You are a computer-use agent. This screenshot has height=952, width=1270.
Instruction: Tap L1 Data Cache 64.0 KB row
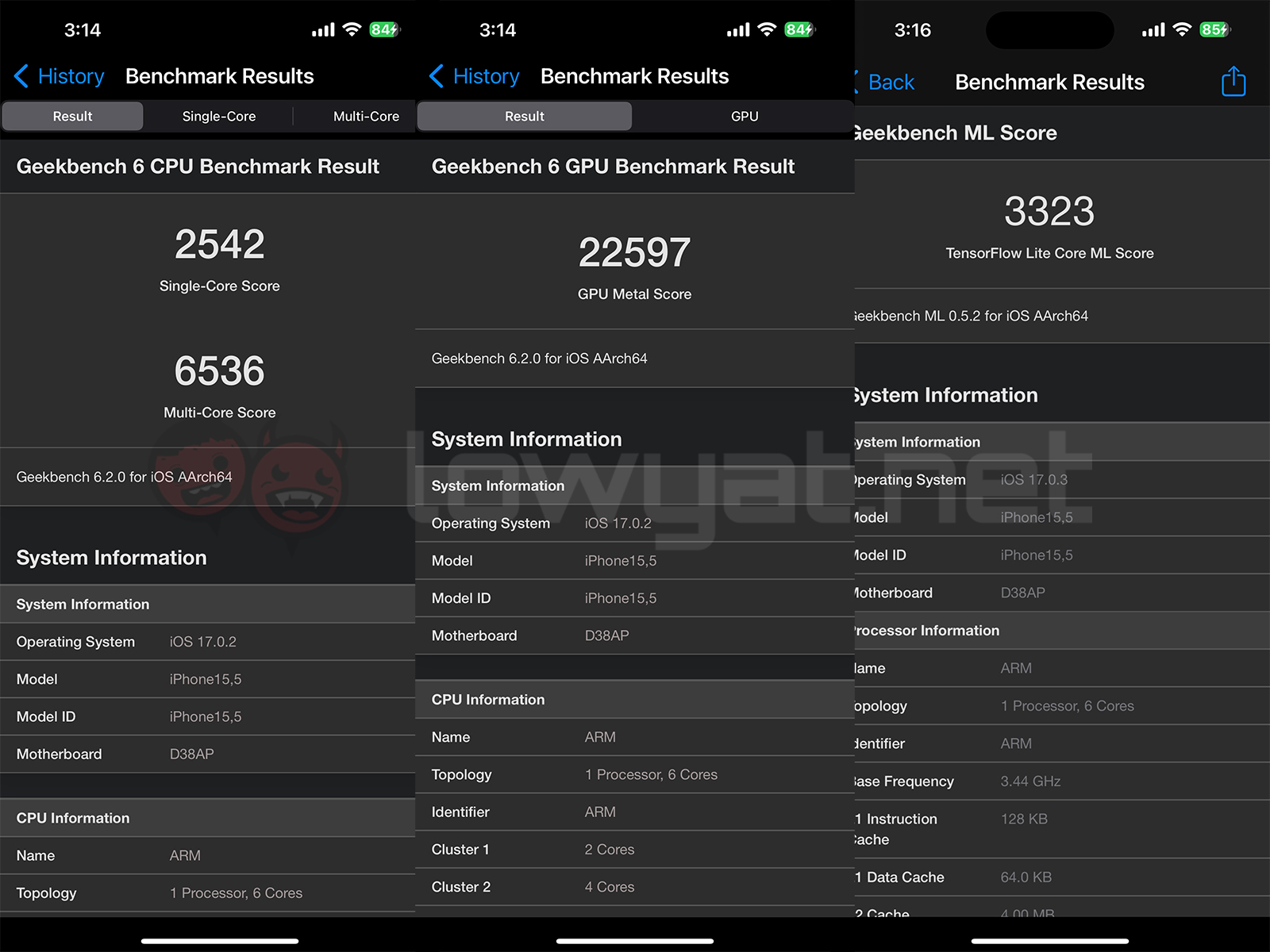1062,877
